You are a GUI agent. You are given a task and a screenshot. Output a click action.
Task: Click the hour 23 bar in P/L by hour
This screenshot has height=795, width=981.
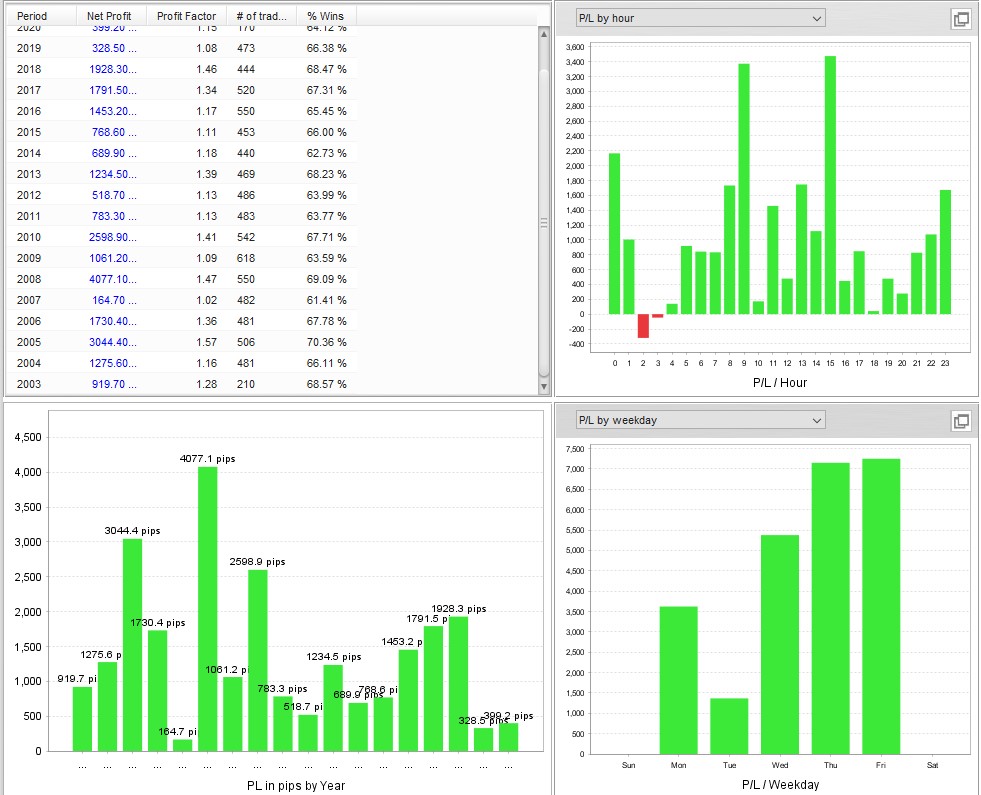tap(945, 252)
